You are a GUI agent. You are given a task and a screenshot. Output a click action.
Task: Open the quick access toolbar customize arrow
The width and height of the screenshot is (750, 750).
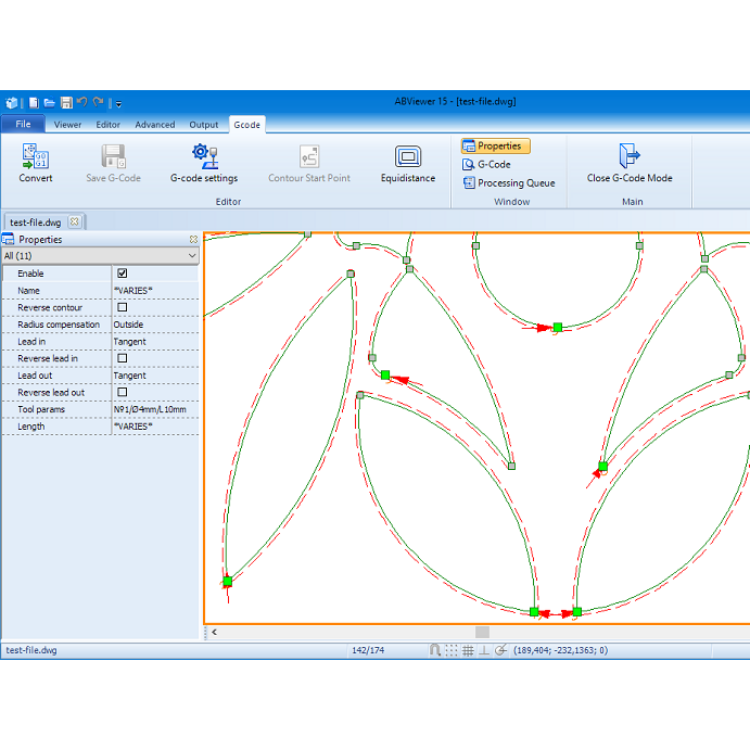(119, 103)
